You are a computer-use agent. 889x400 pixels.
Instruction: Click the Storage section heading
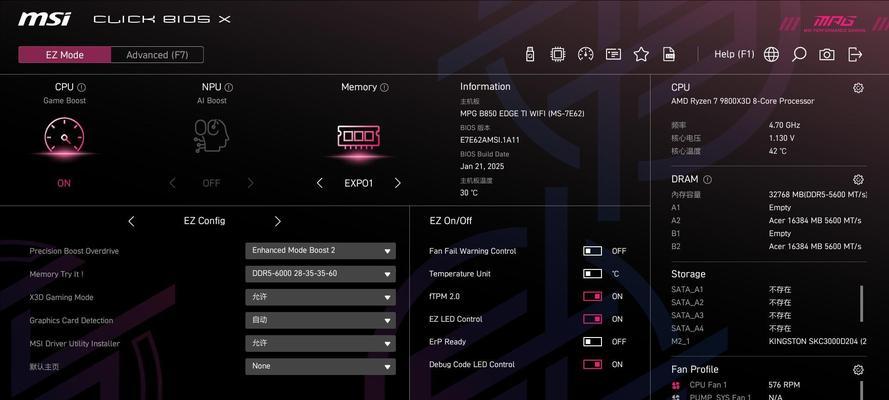(x=688, y=274)
